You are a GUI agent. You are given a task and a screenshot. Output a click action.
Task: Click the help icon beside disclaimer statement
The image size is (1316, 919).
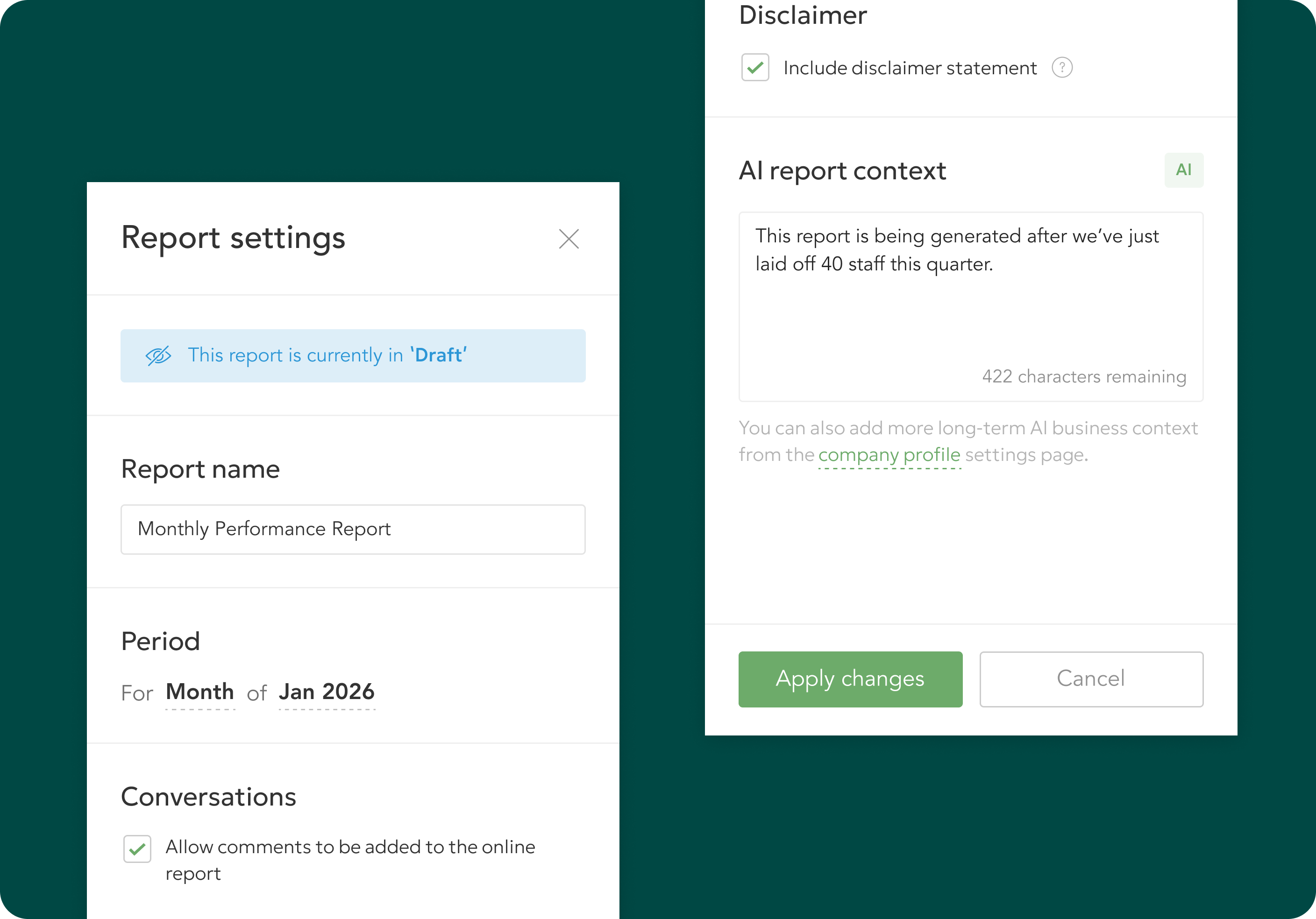point(1061,68)
